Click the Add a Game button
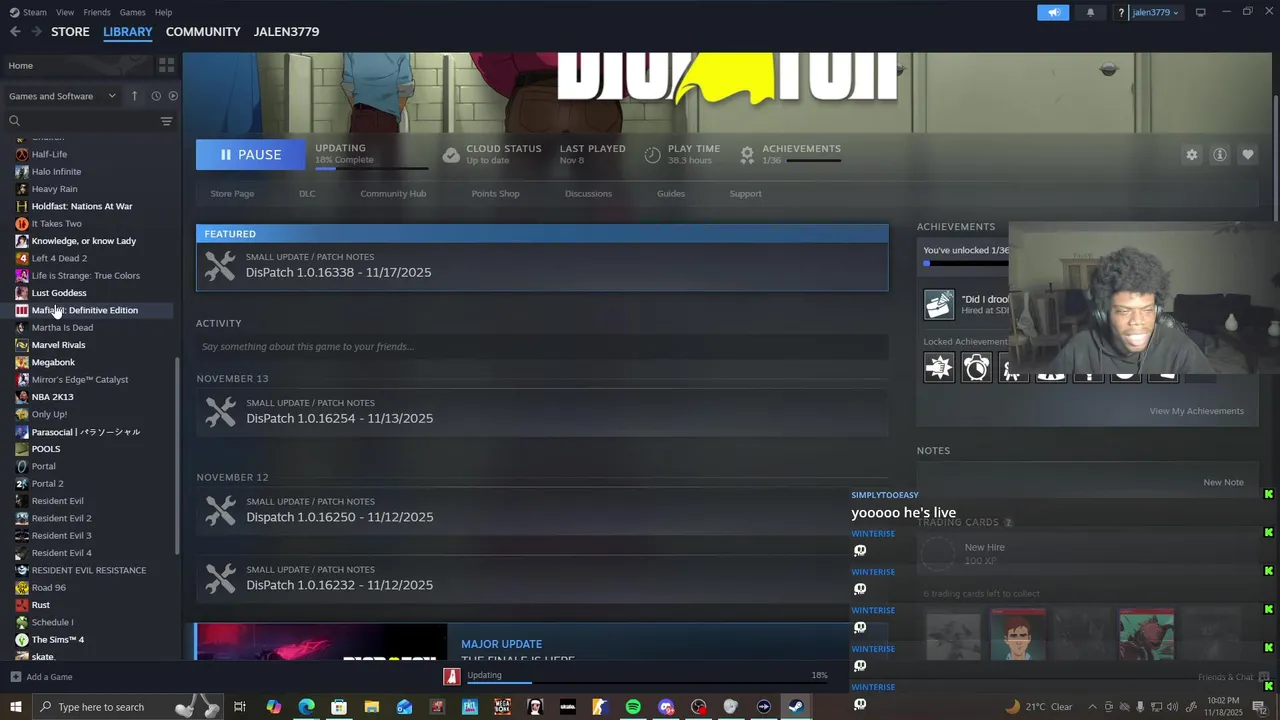The image size is (1280, 720). 41,677
